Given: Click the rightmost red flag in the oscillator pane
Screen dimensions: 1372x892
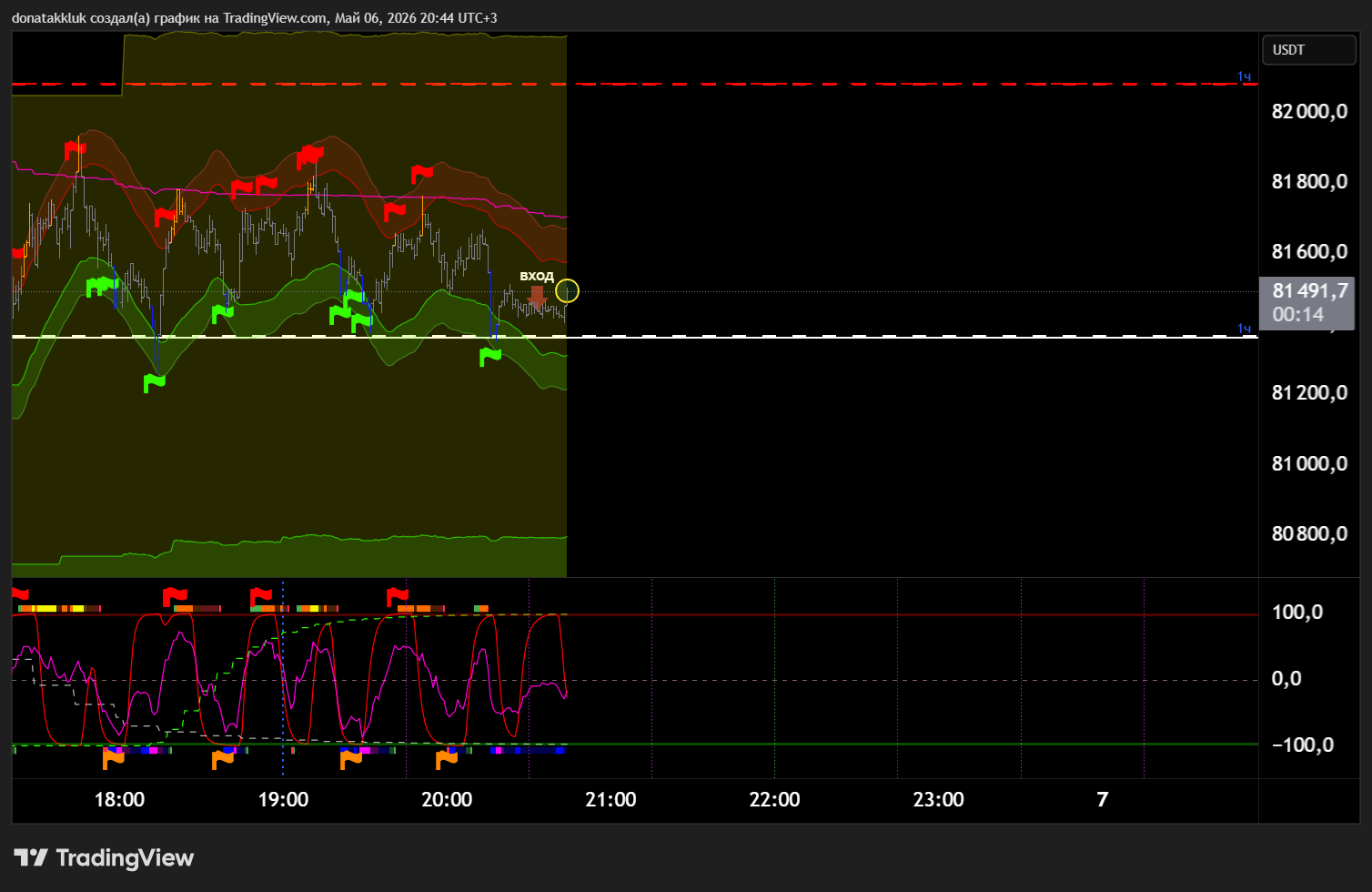Looking at the screenshot, I should pos(398,597).
